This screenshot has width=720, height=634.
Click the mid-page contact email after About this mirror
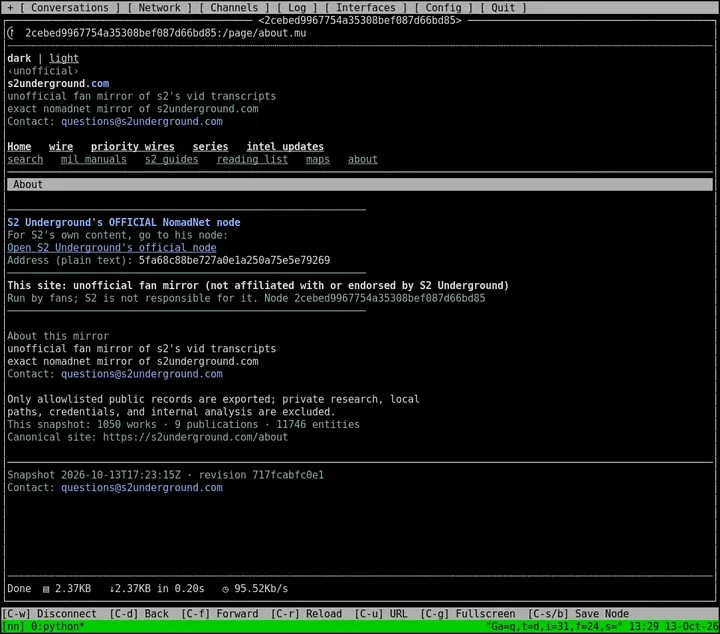point(142,374)
